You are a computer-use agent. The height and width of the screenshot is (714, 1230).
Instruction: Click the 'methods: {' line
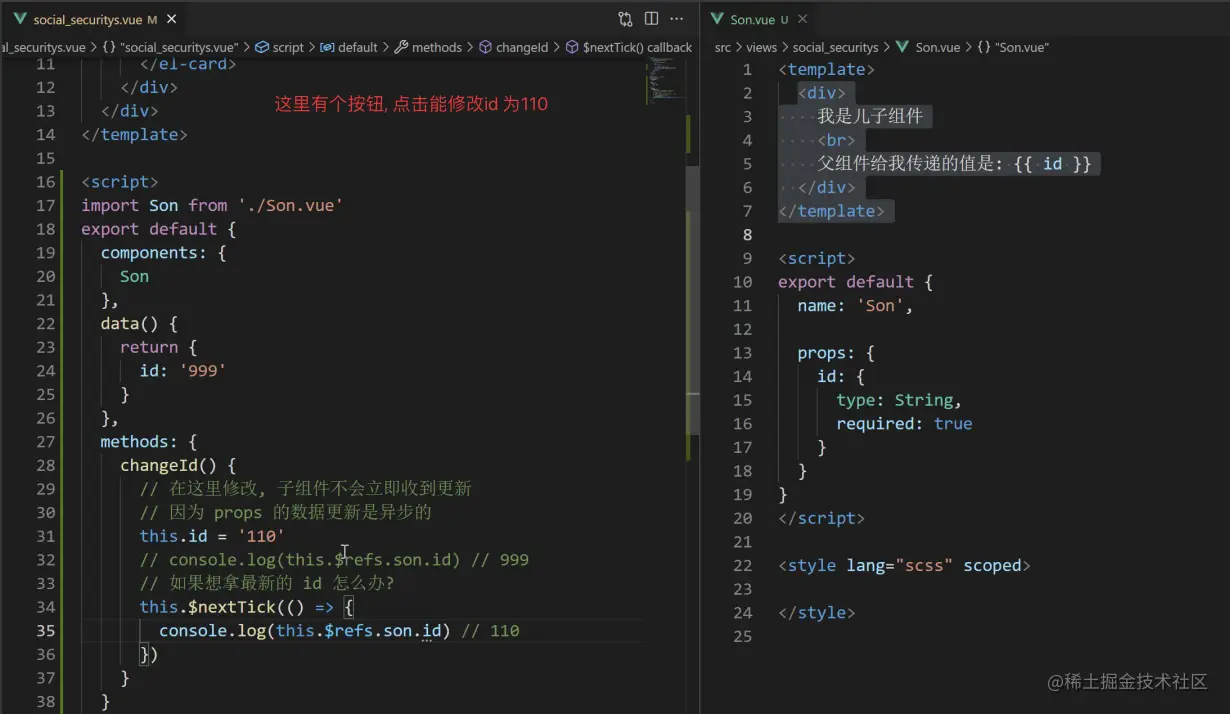(x=149, y=441)
